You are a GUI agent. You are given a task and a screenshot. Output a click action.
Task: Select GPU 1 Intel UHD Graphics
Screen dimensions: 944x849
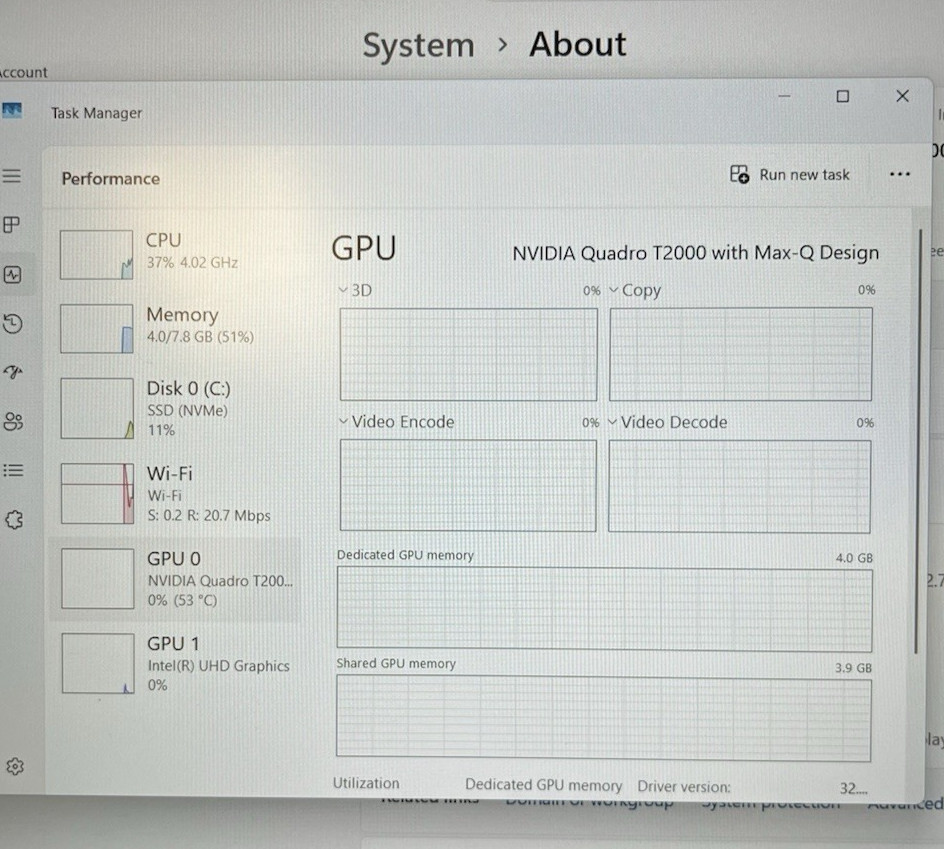[x=175, y=664]
